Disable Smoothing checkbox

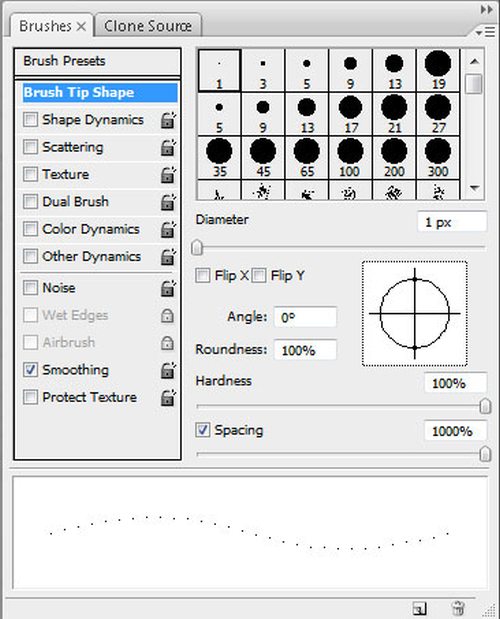[30, 370]
